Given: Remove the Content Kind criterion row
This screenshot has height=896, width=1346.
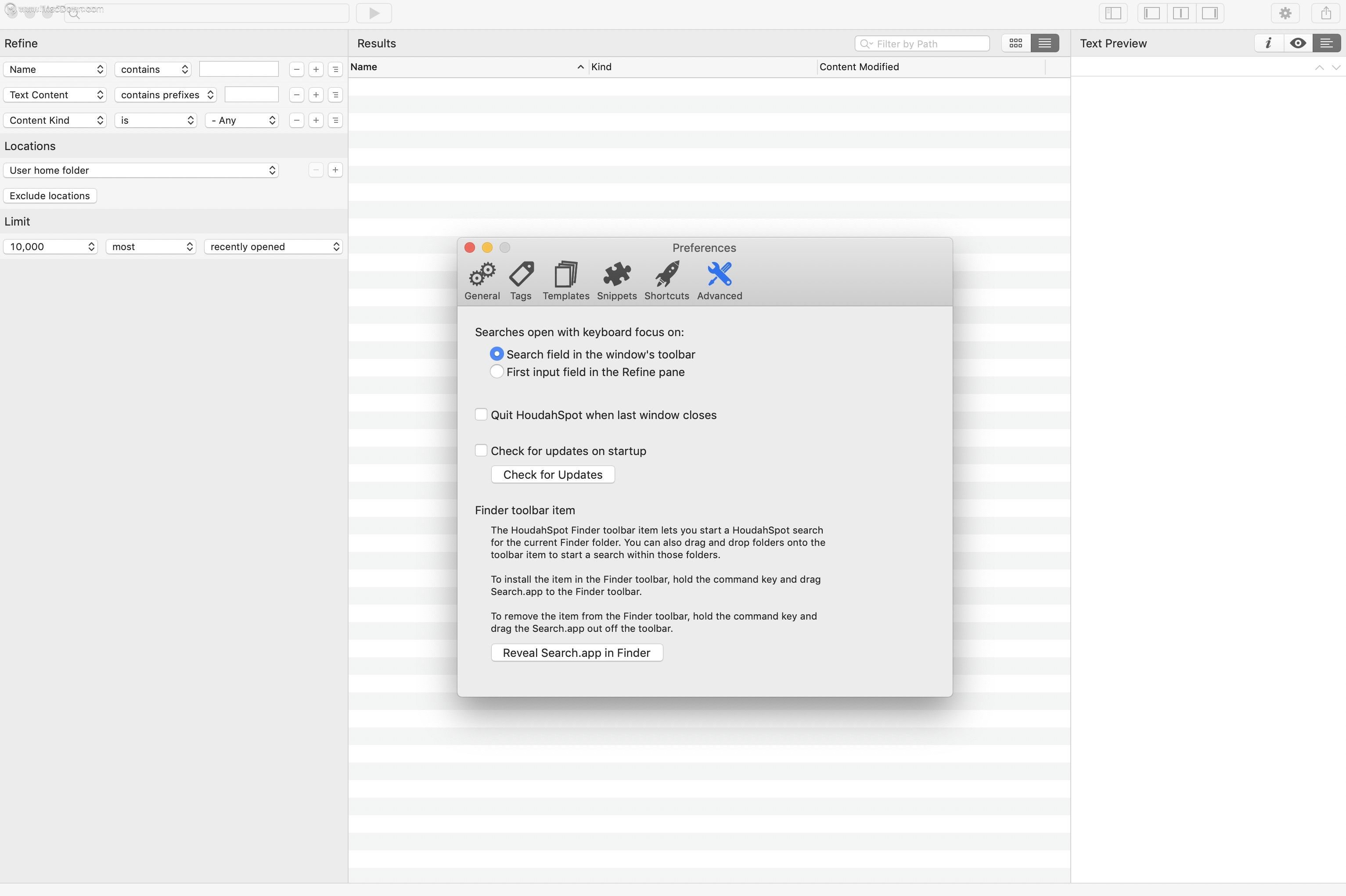Looking at the screenshot, I should point(296,120).
